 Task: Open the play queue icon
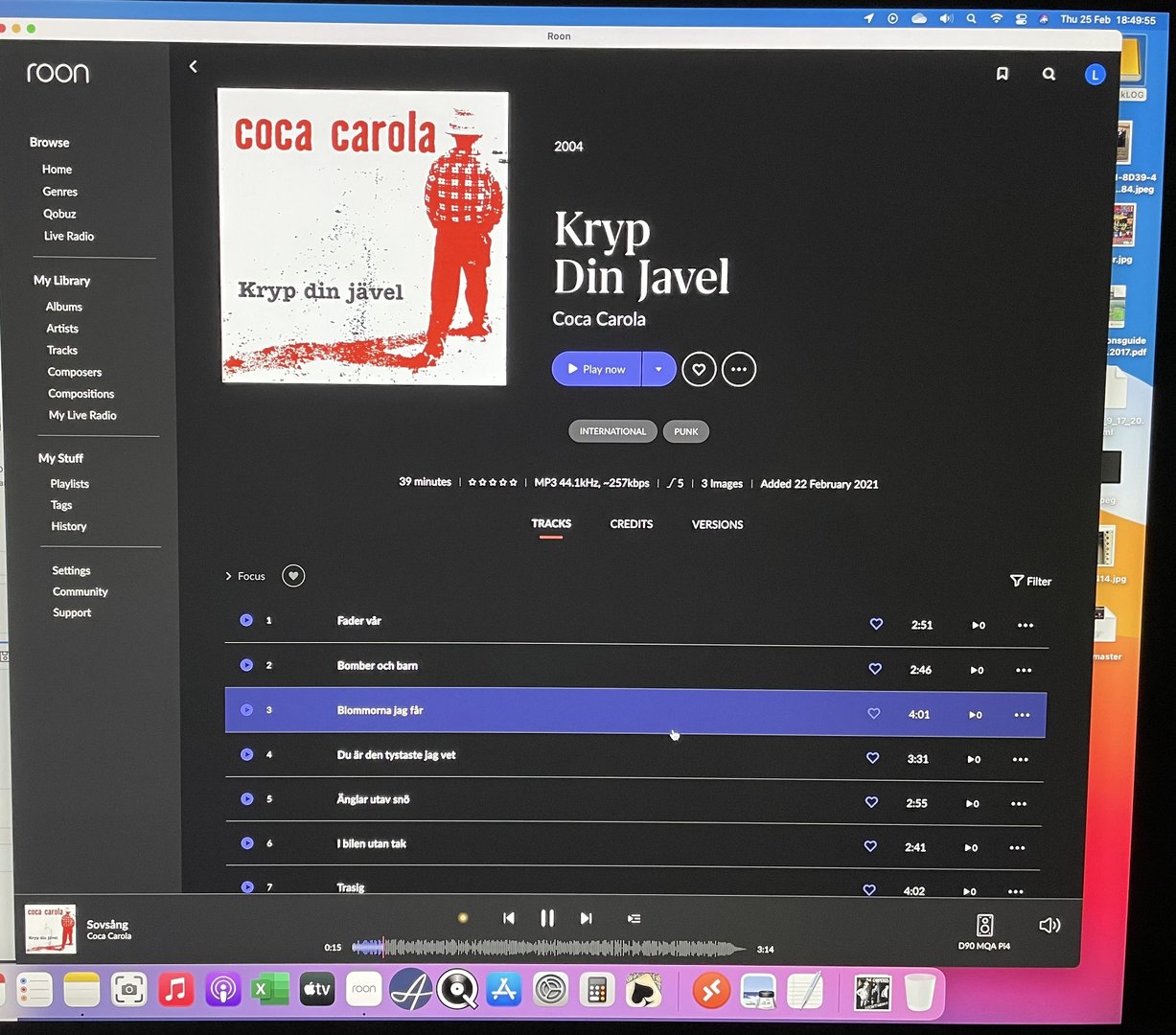(634, 918)
